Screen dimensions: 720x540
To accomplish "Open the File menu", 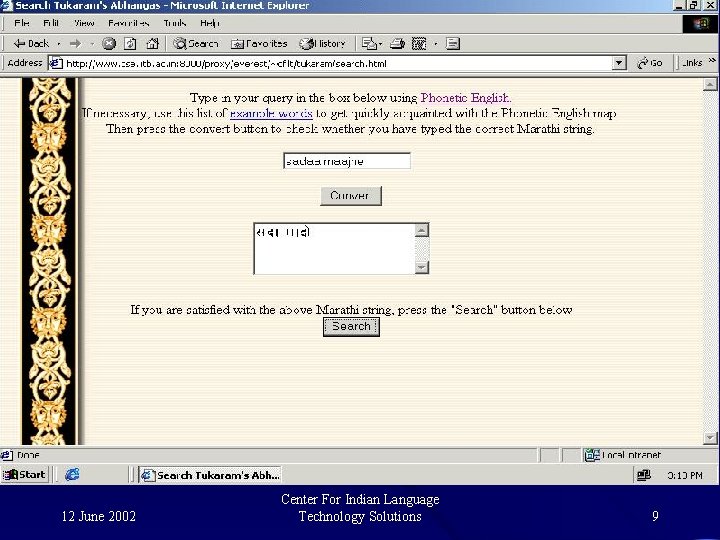I will tap(22, 23).
